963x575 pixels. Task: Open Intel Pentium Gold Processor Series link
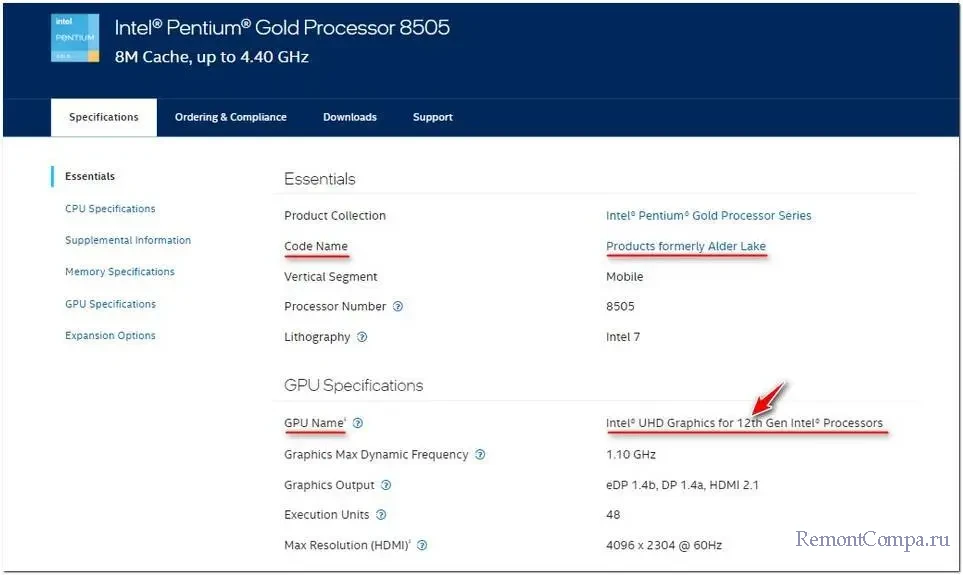708,216
